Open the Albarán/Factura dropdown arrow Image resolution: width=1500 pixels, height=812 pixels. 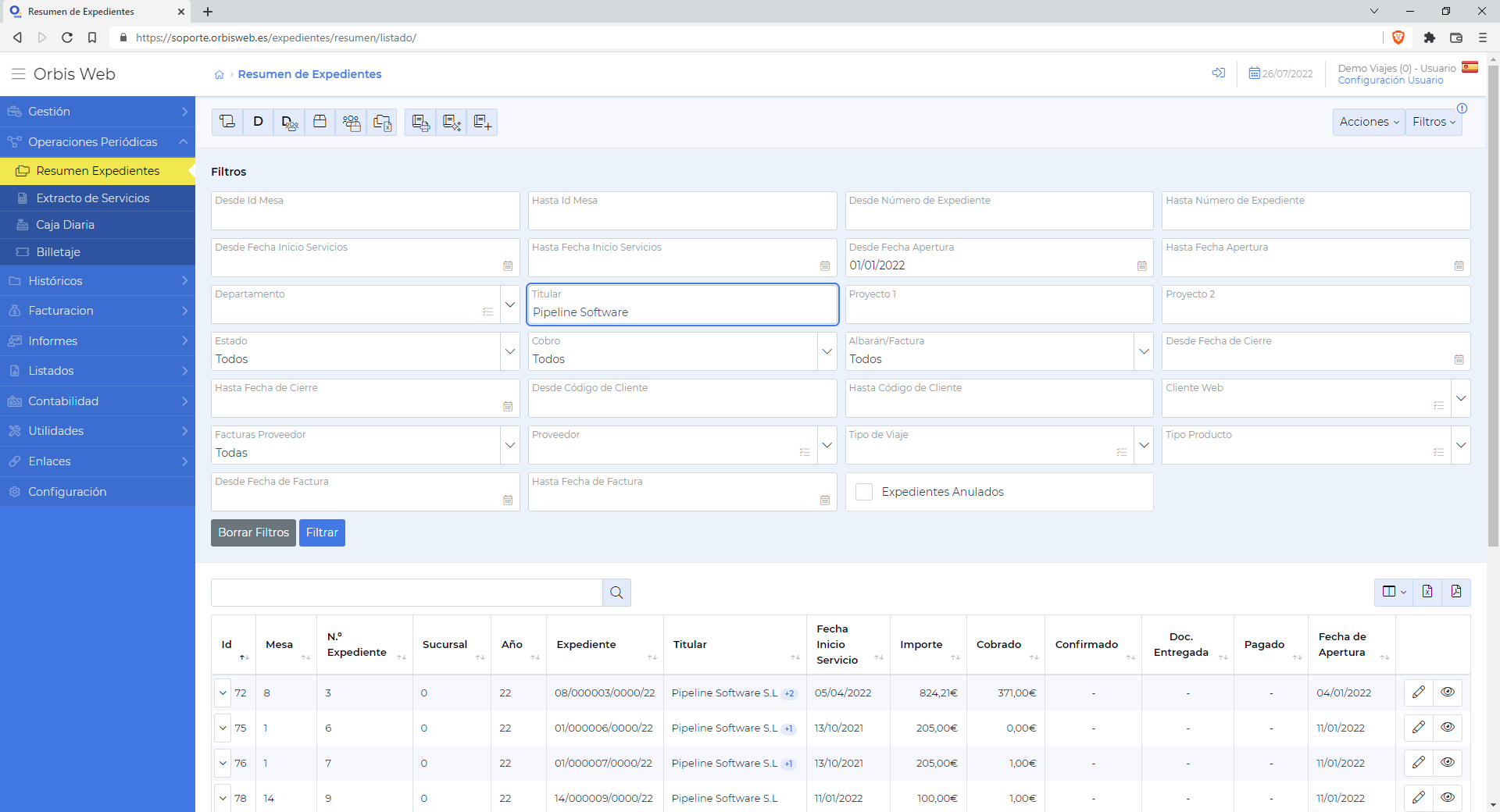tap(1144, 351)
